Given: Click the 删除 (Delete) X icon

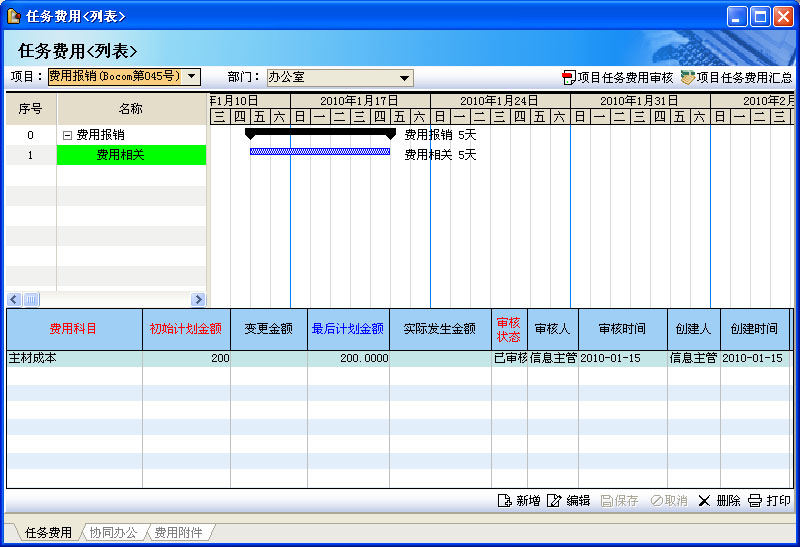Looking at the screenshot, I should click(x=704, y=501).
